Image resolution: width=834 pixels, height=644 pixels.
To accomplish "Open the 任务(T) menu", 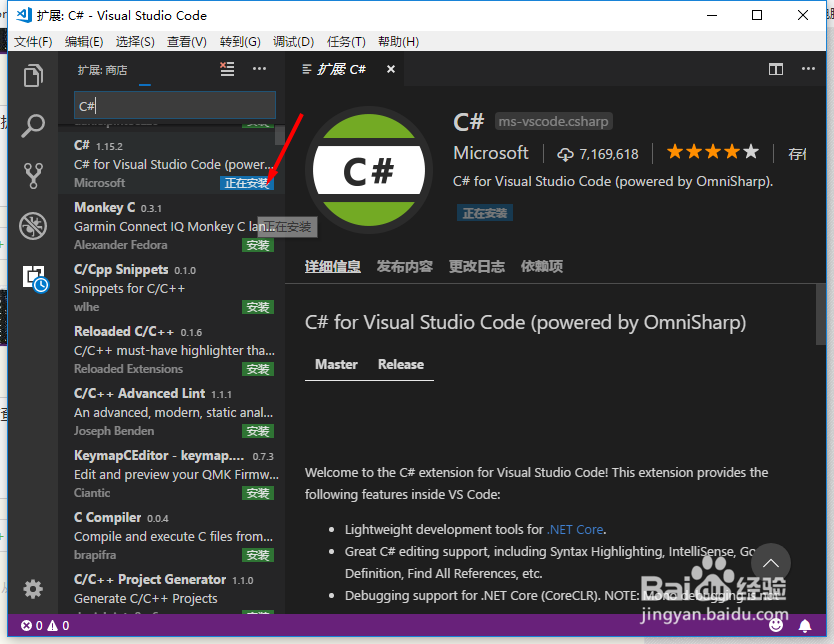I will pyautogui.click(x=346, y=41).
